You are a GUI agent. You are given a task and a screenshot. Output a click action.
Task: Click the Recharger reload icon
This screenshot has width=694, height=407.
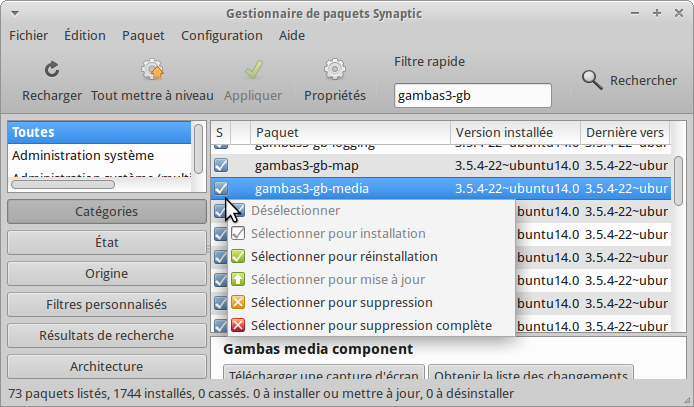tap(52, 69)
